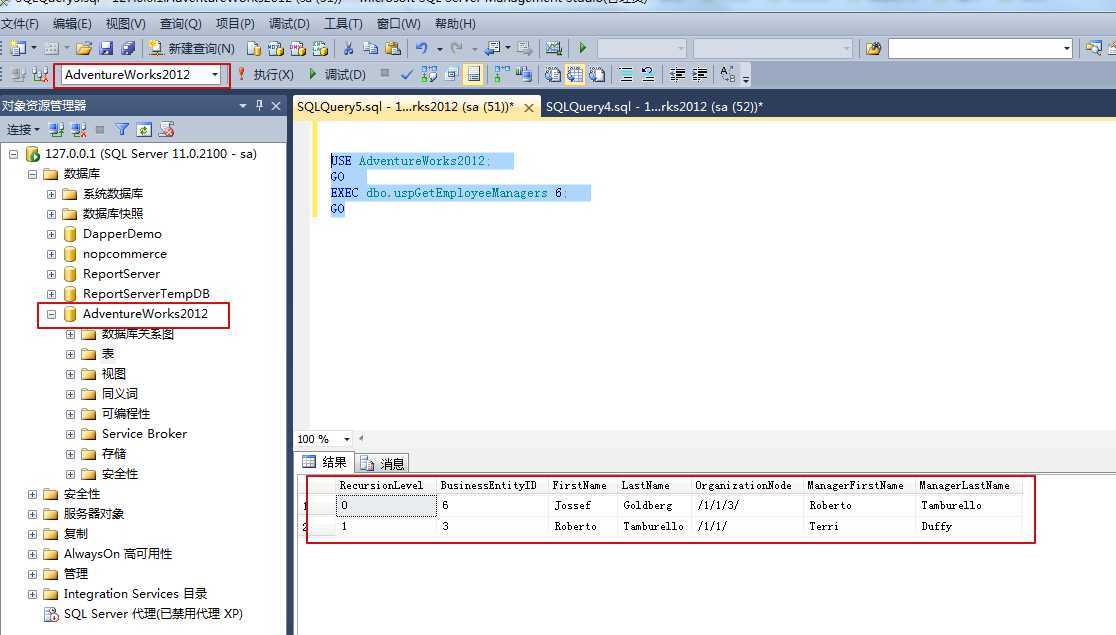
Task: Click the Uncomment selected lines icon
Action: (x=648, y=74)
